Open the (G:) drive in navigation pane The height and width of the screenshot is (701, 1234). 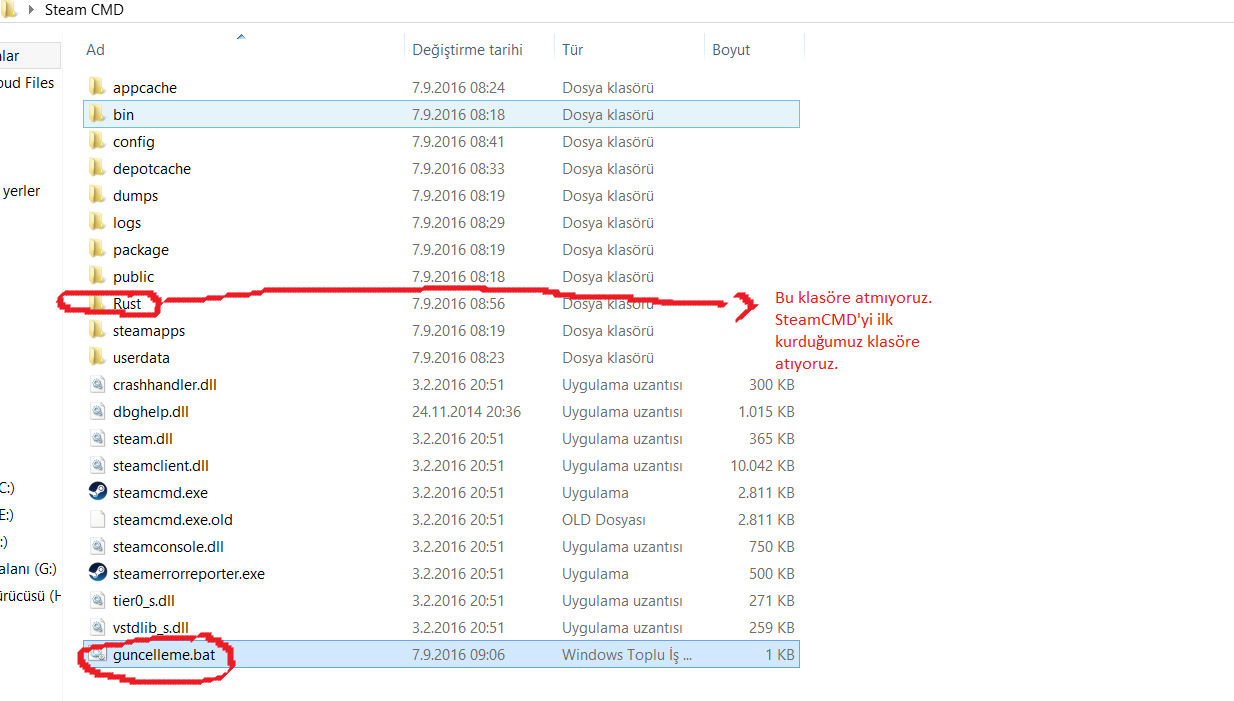coord(28,569)
